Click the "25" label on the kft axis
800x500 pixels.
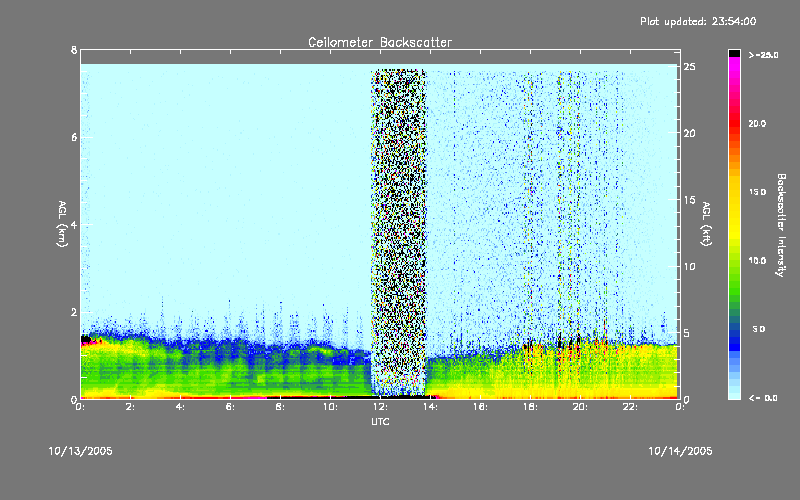click(x=689, y=67)
